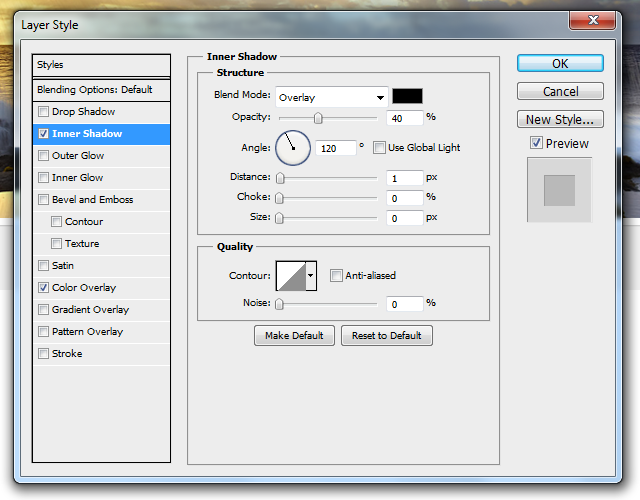Click the Noise value field

tap(404, 304)
